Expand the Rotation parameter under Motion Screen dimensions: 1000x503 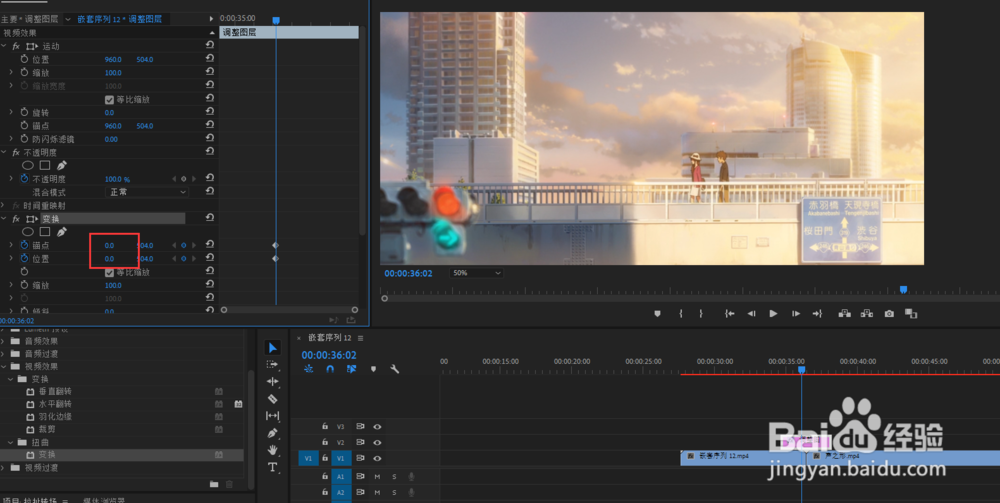(x=11, y=112)
